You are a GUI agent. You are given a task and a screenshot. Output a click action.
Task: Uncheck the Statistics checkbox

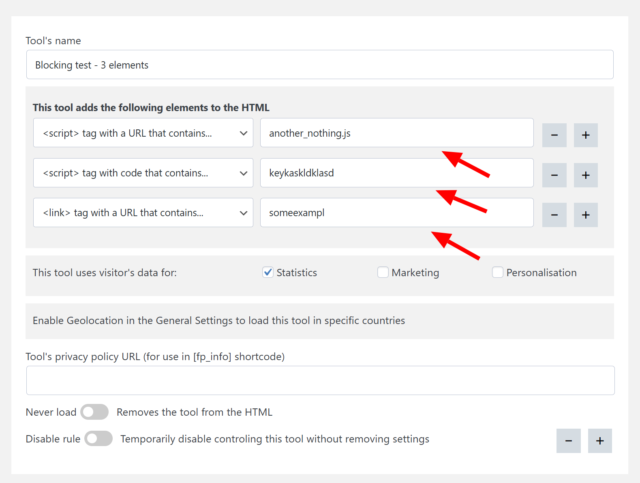pyautogui.click(x=268, y=272)
